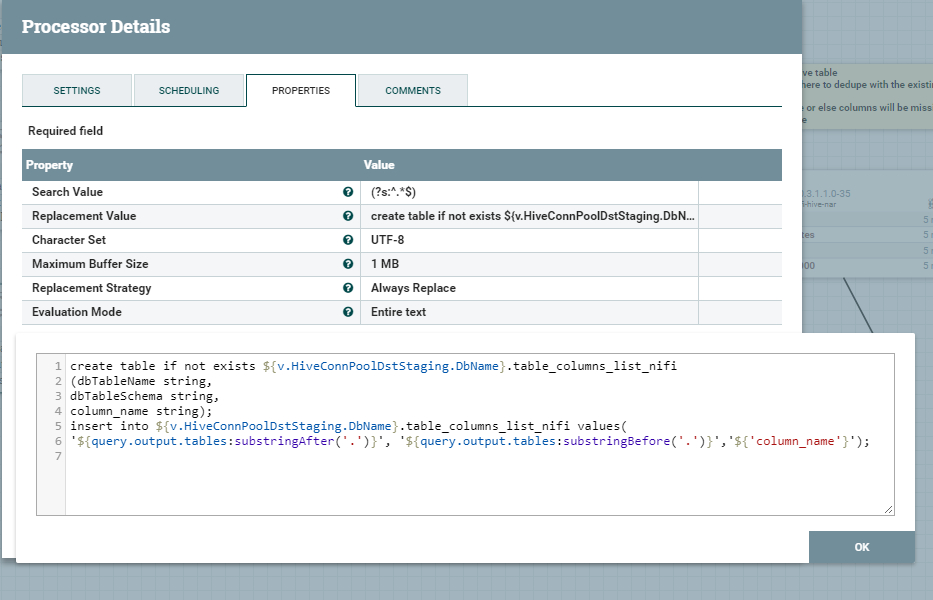
Task: Click help icon for Character Set
Action: (348, 240)
